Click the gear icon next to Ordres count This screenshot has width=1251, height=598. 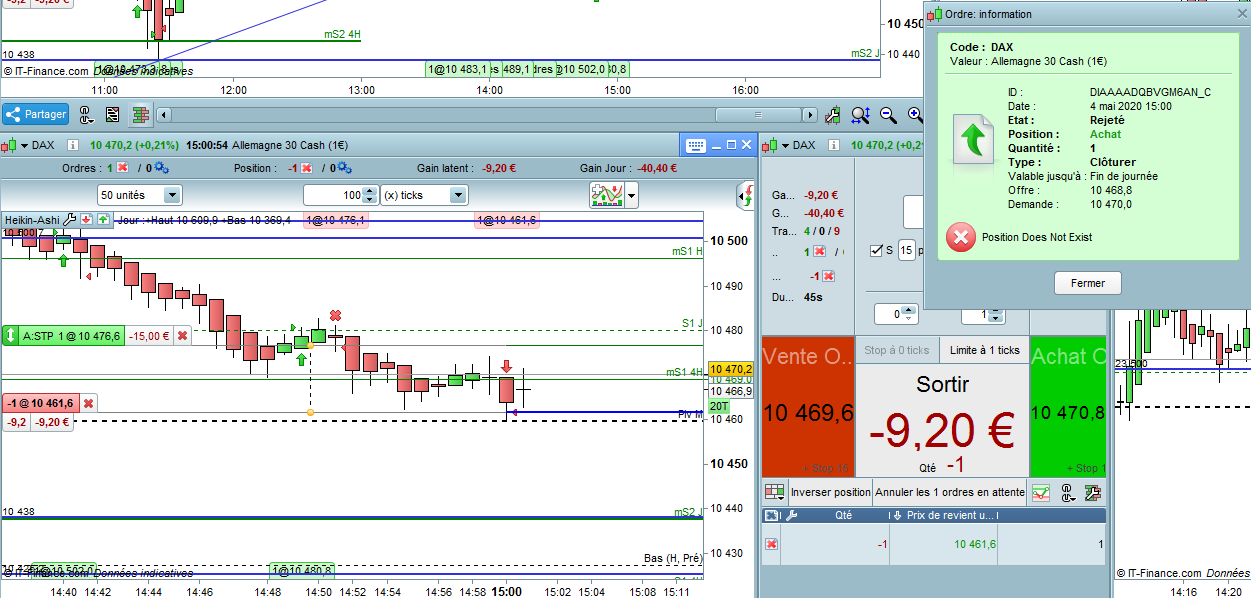click(x=161, y=168)
